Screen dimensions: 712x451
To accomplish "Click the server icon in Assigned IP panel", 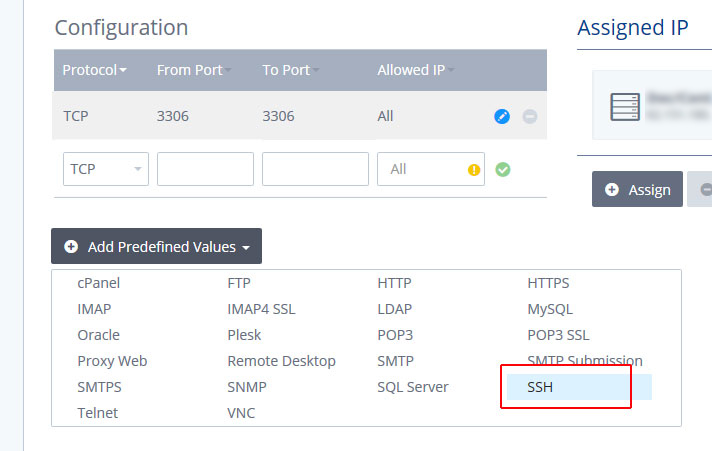I will click(625, 104).
